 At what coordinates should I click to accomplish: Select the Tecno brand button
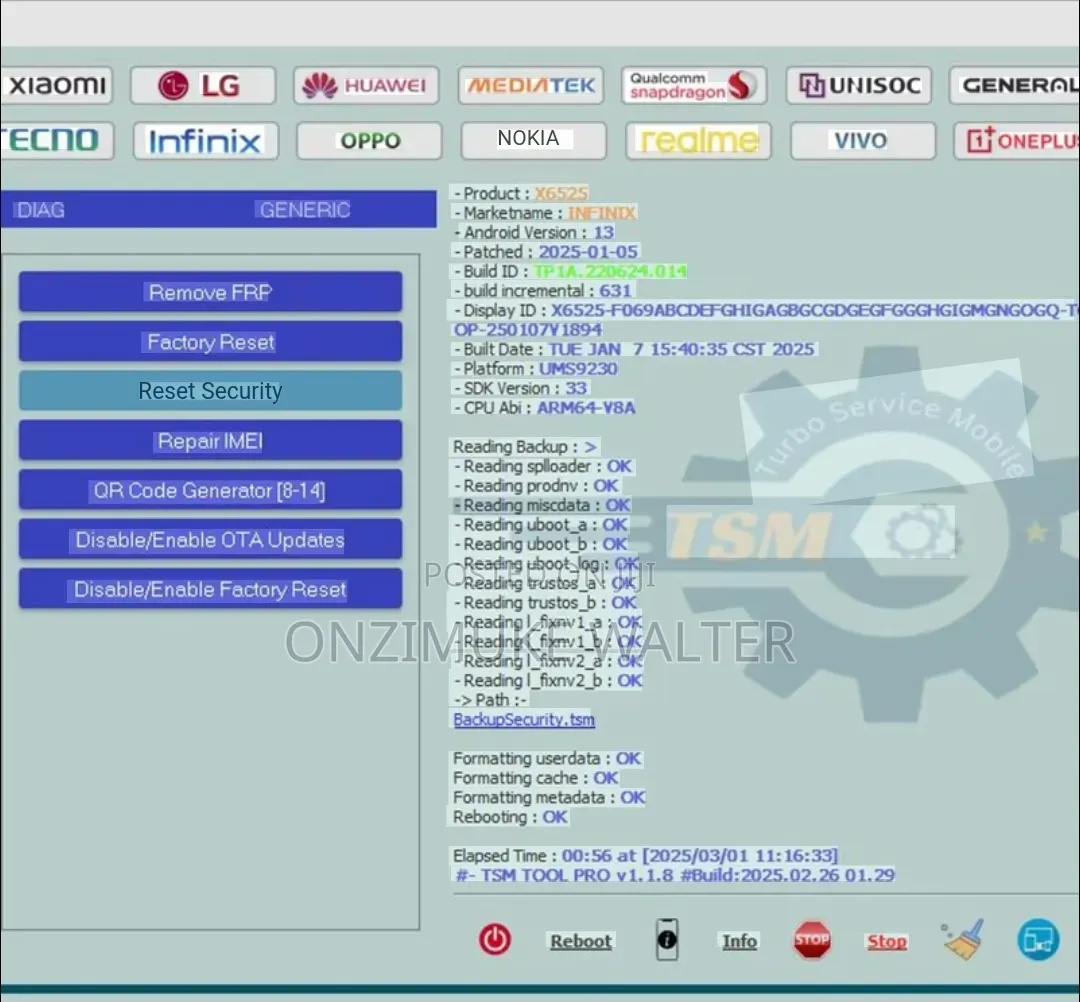click(56, 140)
